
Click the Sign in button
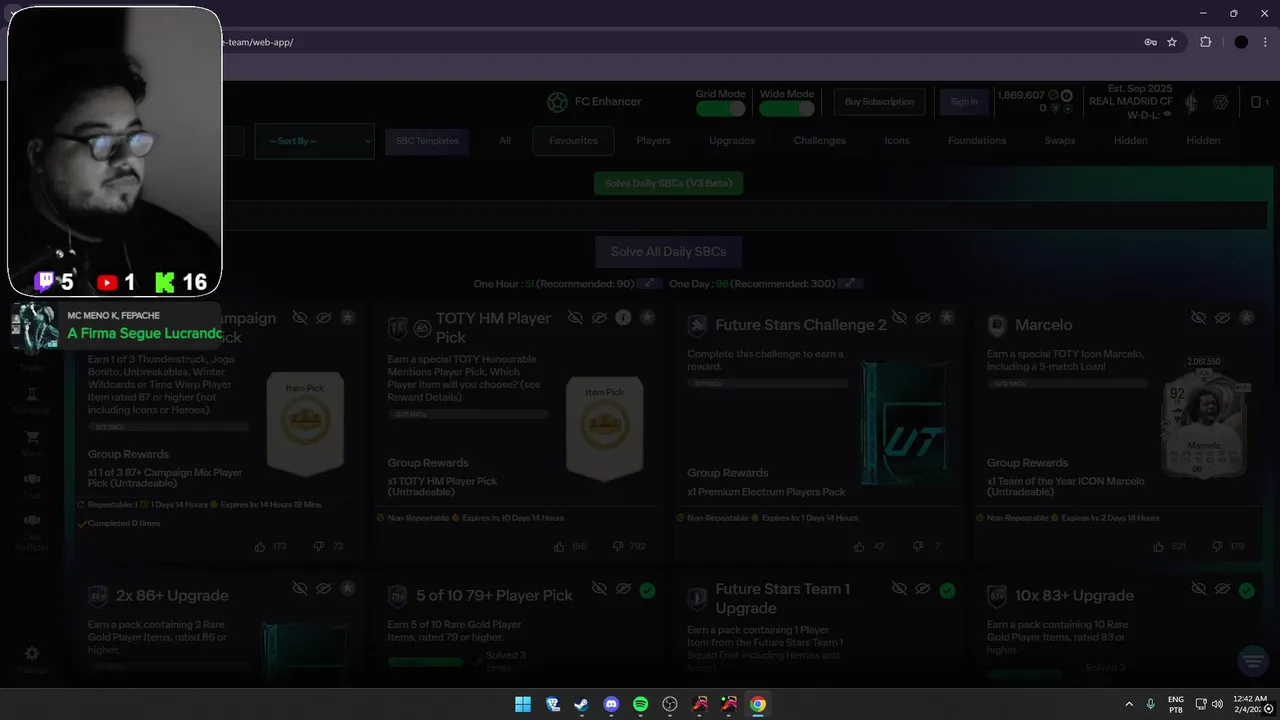coord(964,102)
